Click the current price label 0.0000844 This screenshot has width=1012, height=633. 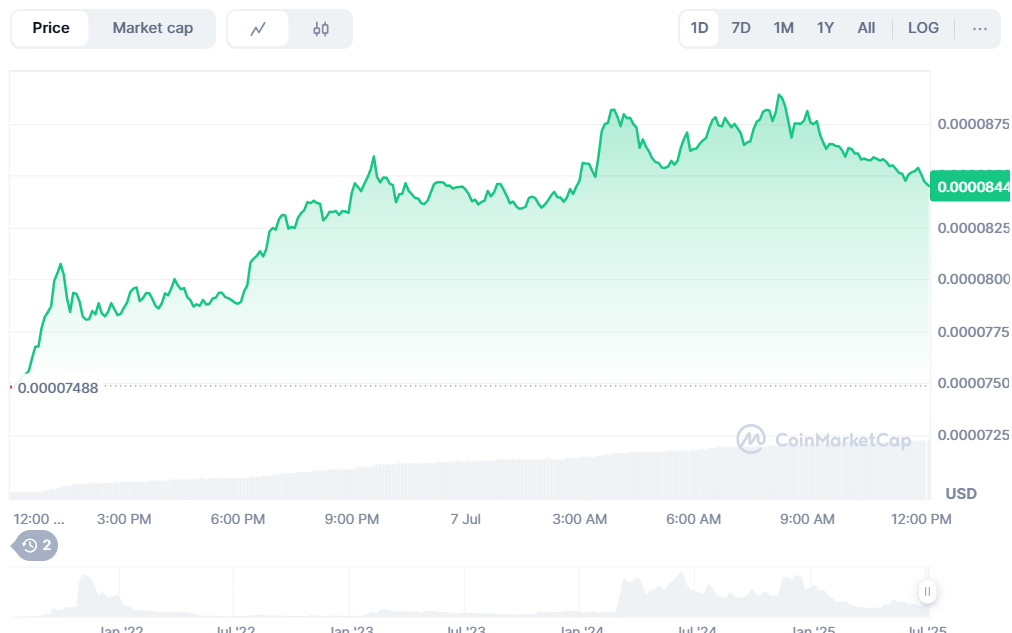click(x=972, y=186)
